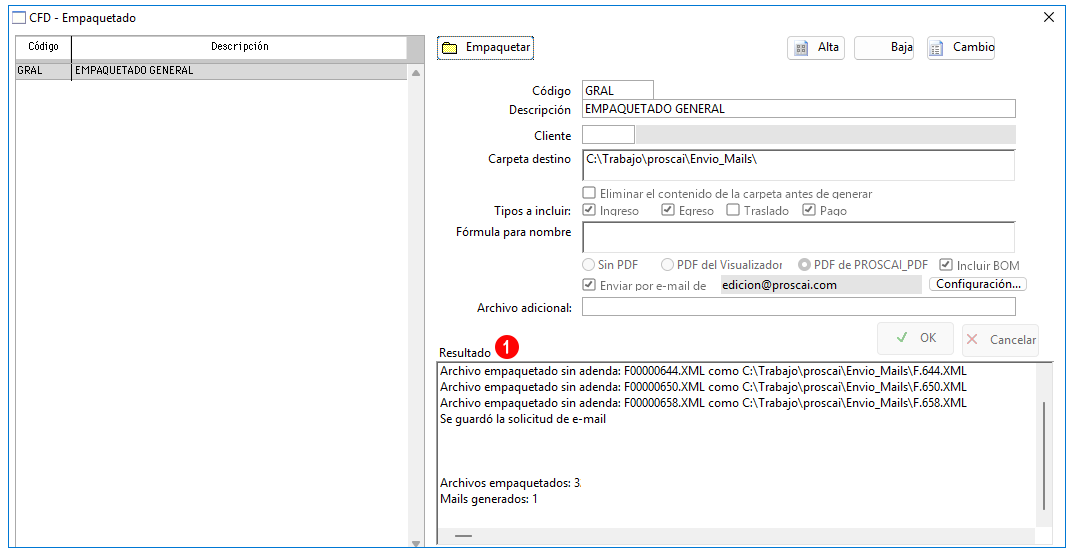This screenshot has width=1075, height=552.
Task: Click the yellow folder icon on Empaquetar
Action: click(449, 48)
